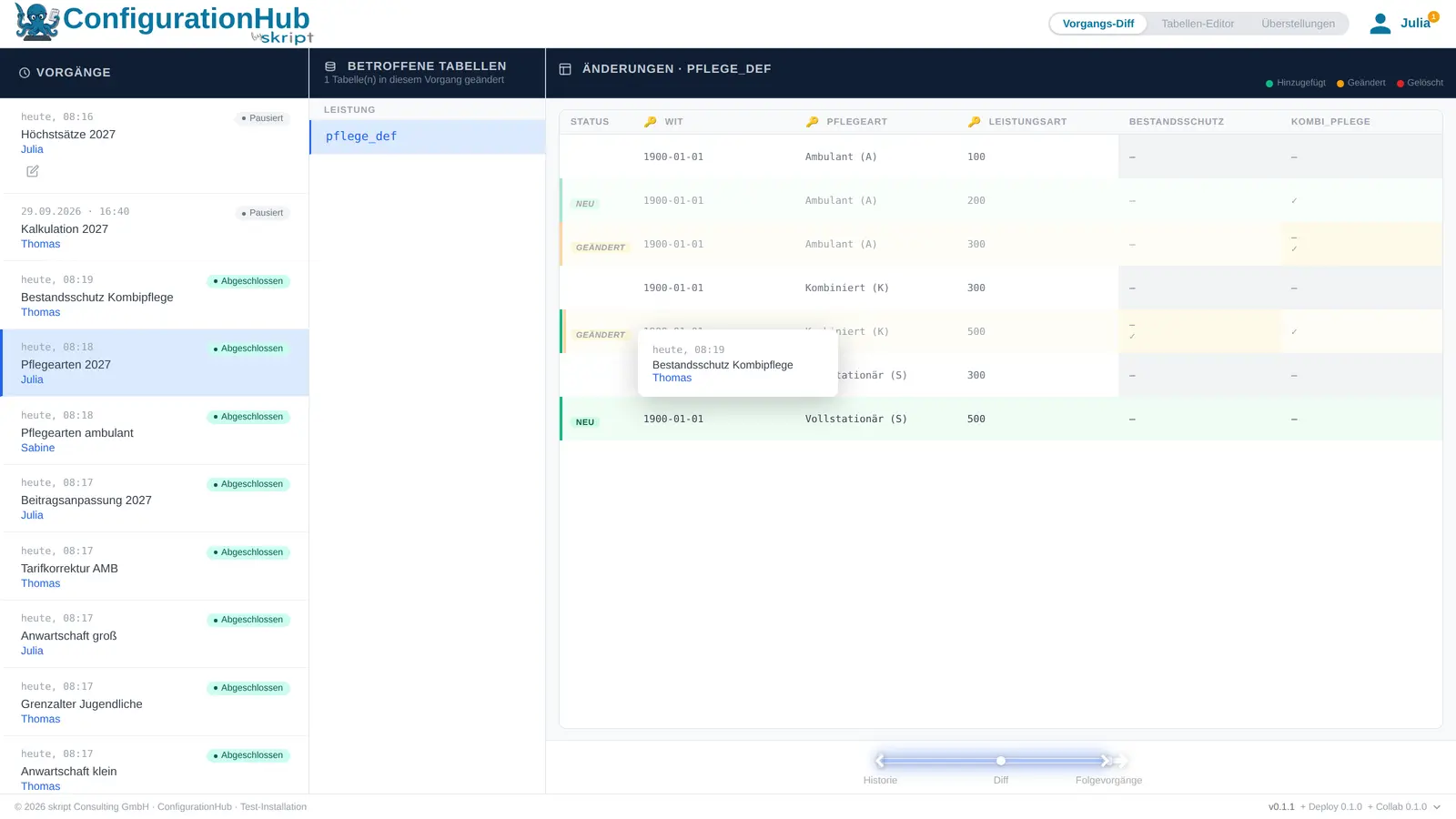Click the notification badge next to Julia

[x=1433, y=16]
